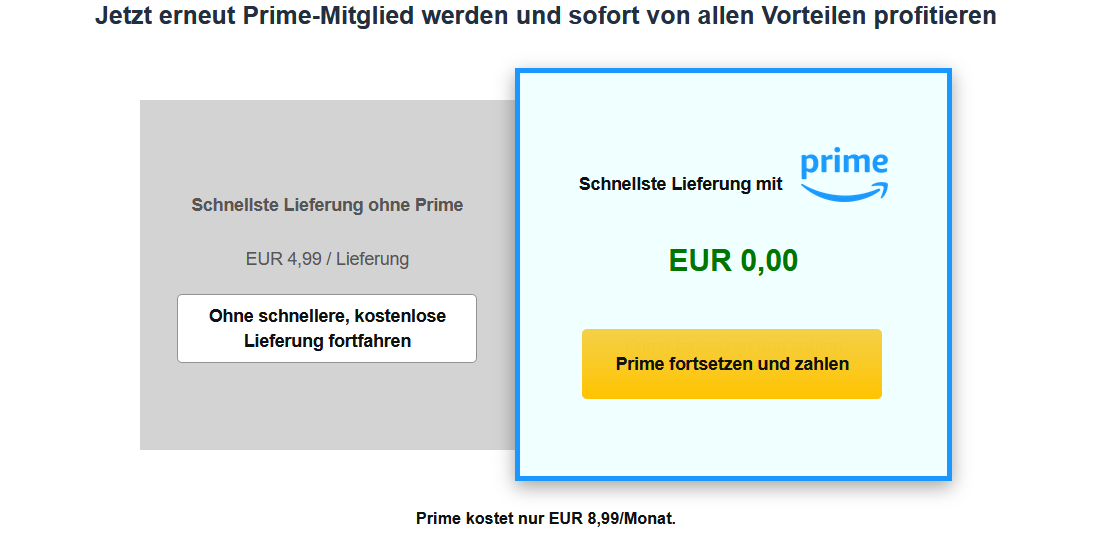Click the Amazon smile arrow under prime
This screenshot has width=1105, height=542.
846,191
